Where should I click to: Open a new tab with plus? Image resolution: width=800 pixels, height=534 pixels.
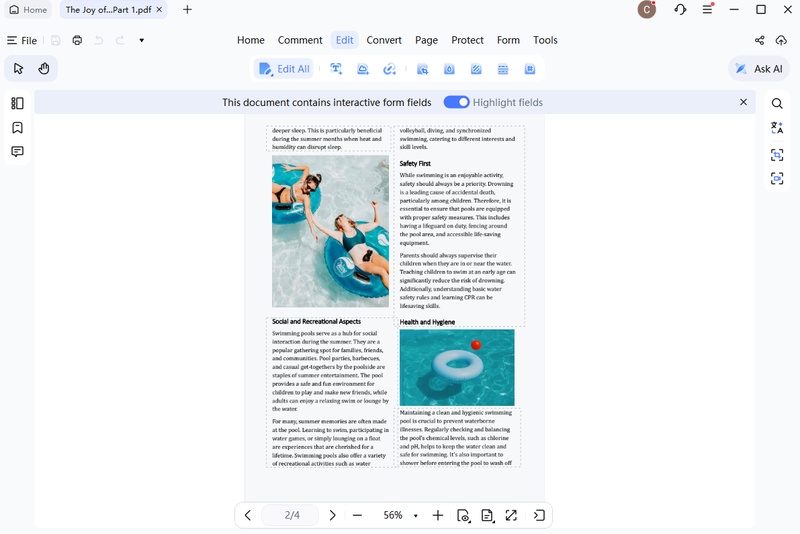pos(187,10)
